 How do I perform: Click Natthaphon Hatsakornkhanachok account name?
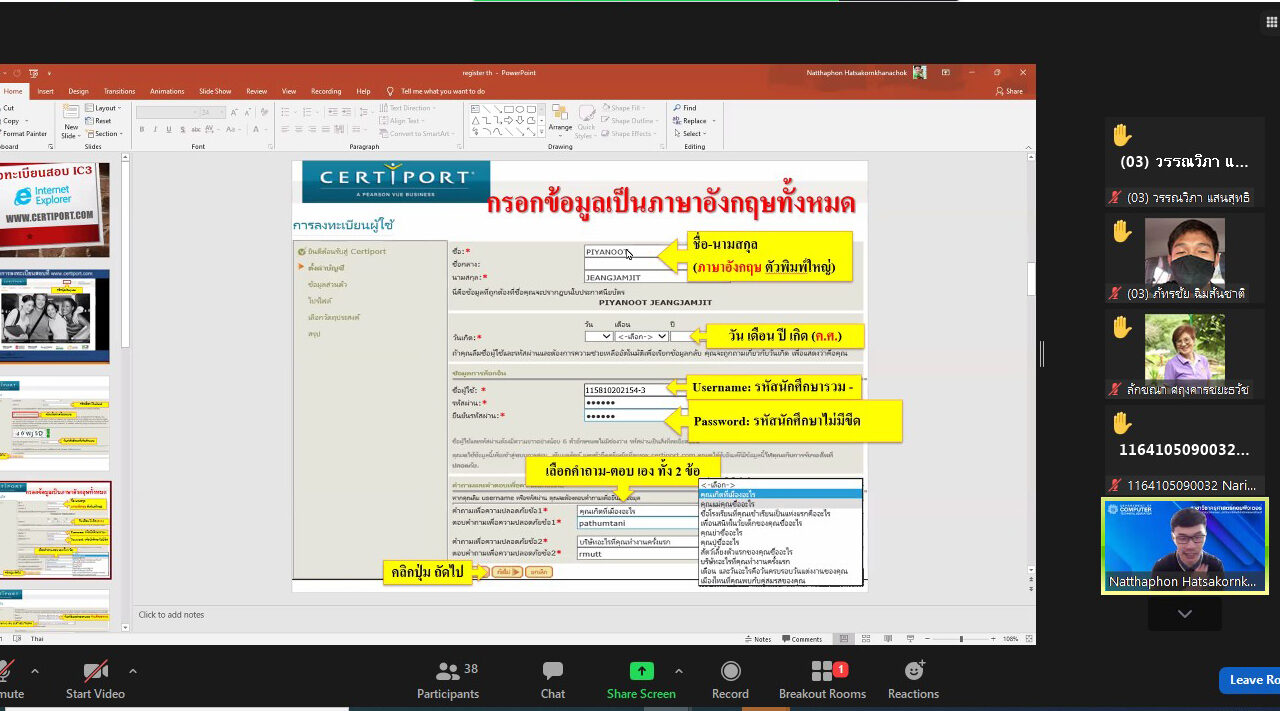[858, 73]
